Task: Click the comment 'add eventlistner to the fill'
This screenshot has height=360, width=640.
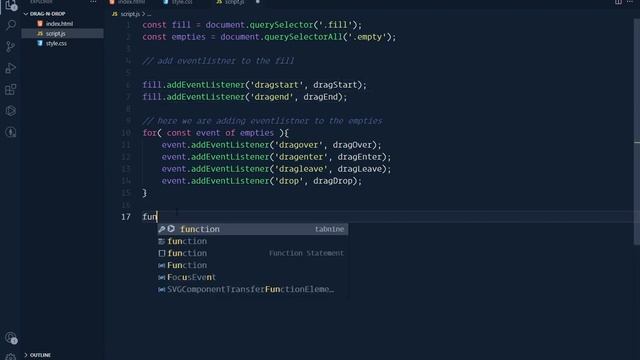Action: coord(218,61)
